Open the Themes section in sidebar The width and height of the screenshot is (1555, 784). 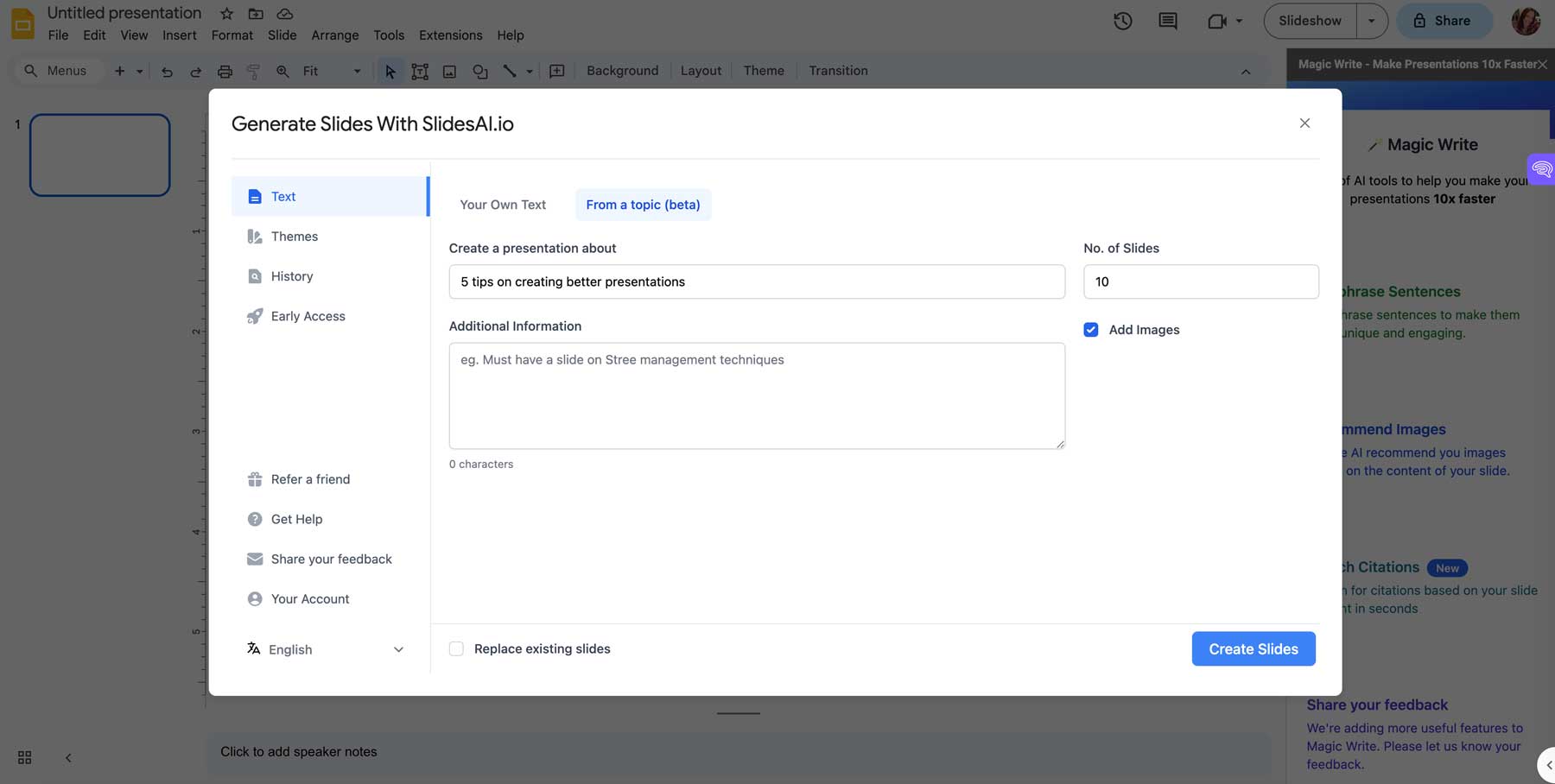[x=294, y=237]
